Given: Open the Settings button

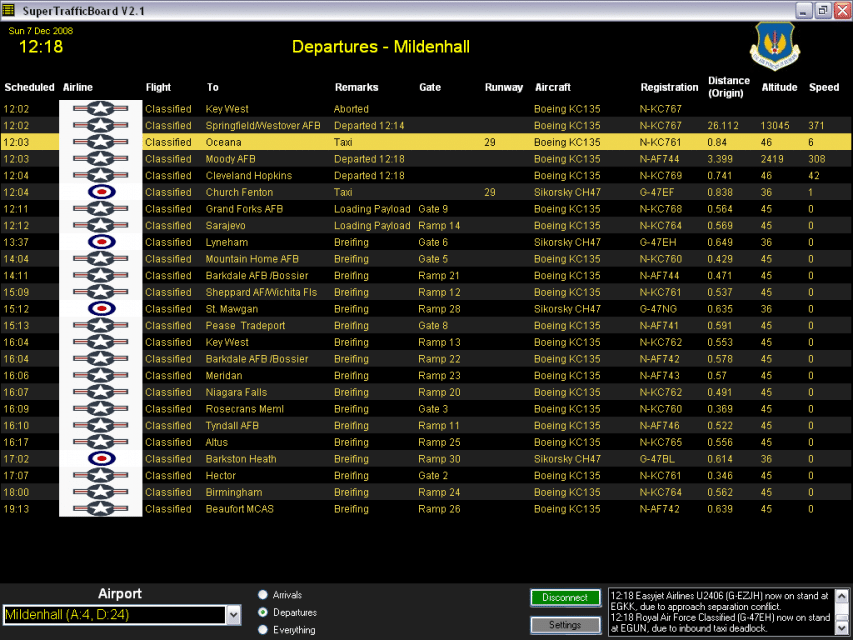Looking at the screenshot, I should point(565,625).
